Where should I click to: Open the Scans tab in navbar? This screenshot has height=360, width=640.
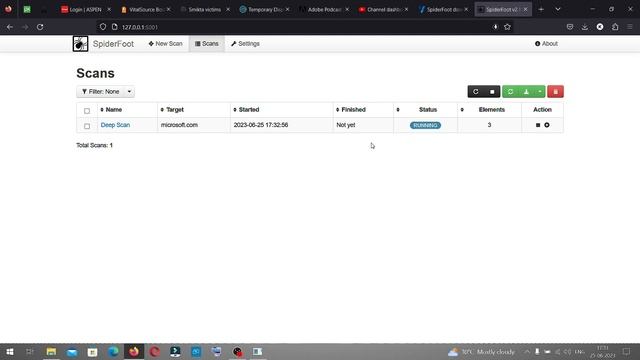tap(207, 44)
